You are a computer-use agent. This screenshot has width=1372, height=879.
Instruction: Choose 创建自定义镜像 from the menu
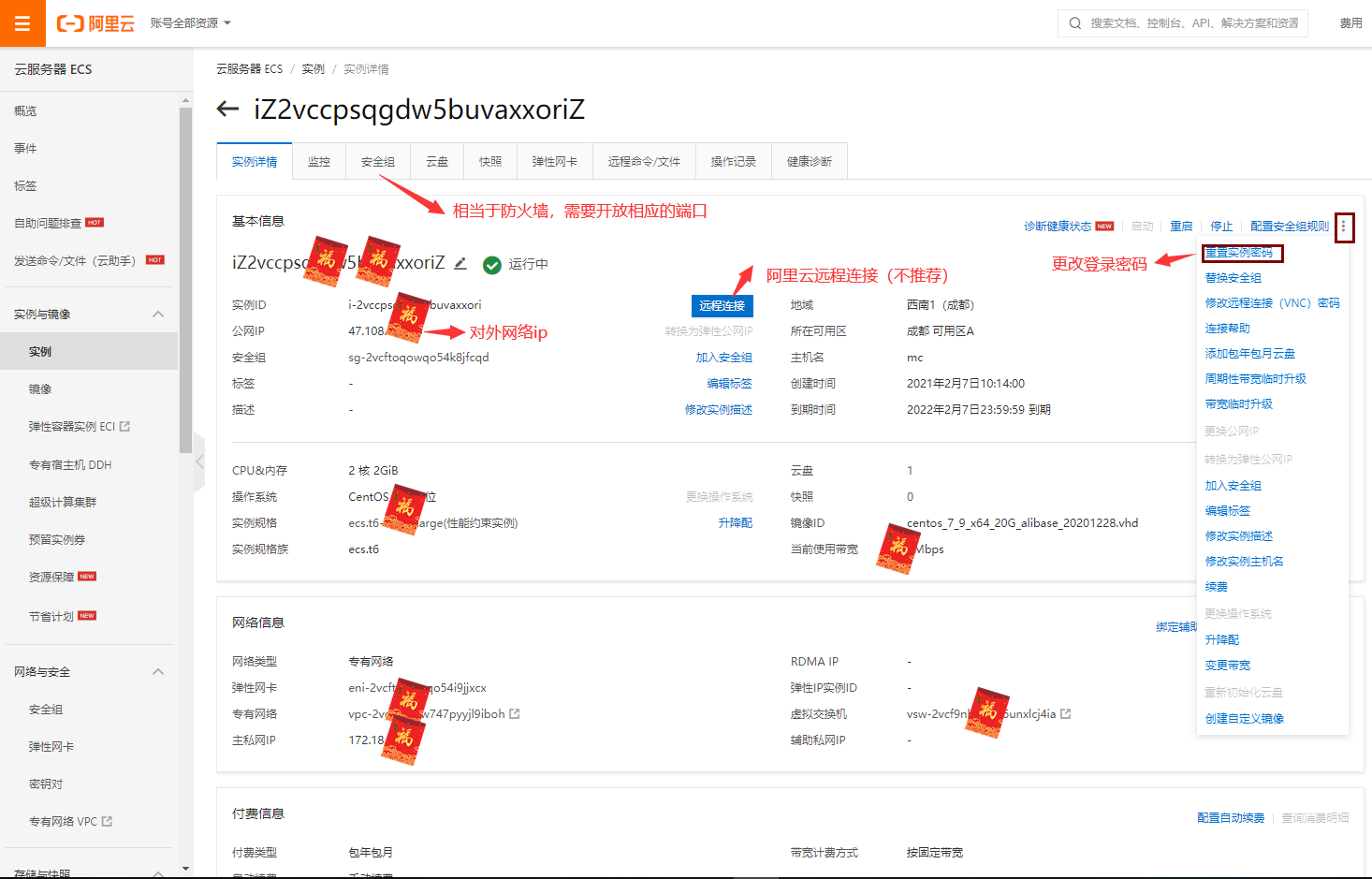(x=1245, y=719)
